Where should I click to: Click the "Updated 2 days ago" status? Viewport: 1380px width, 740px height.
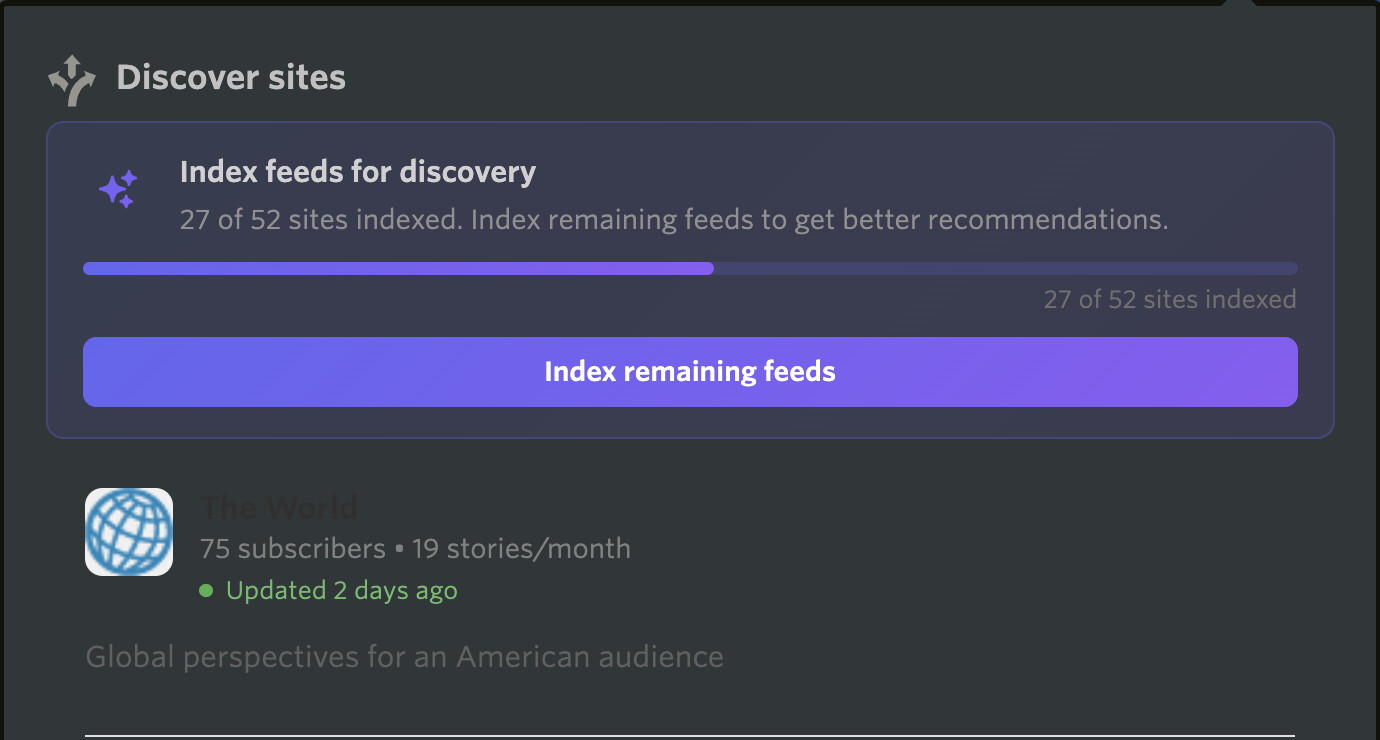coord(341,591)
